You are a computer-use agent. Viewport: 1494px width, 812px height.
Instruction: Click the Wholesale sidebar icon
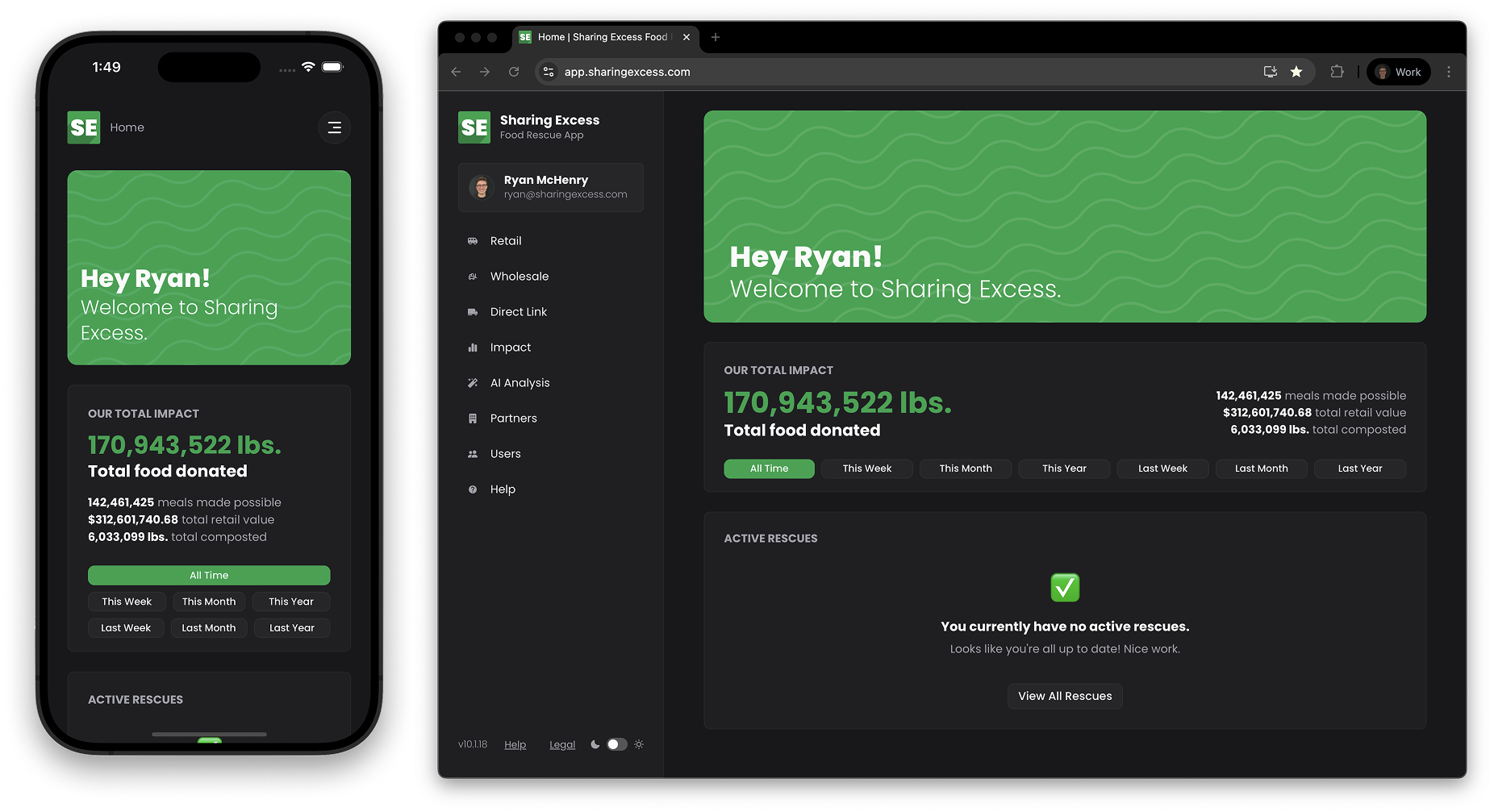[x=473, y=277]
